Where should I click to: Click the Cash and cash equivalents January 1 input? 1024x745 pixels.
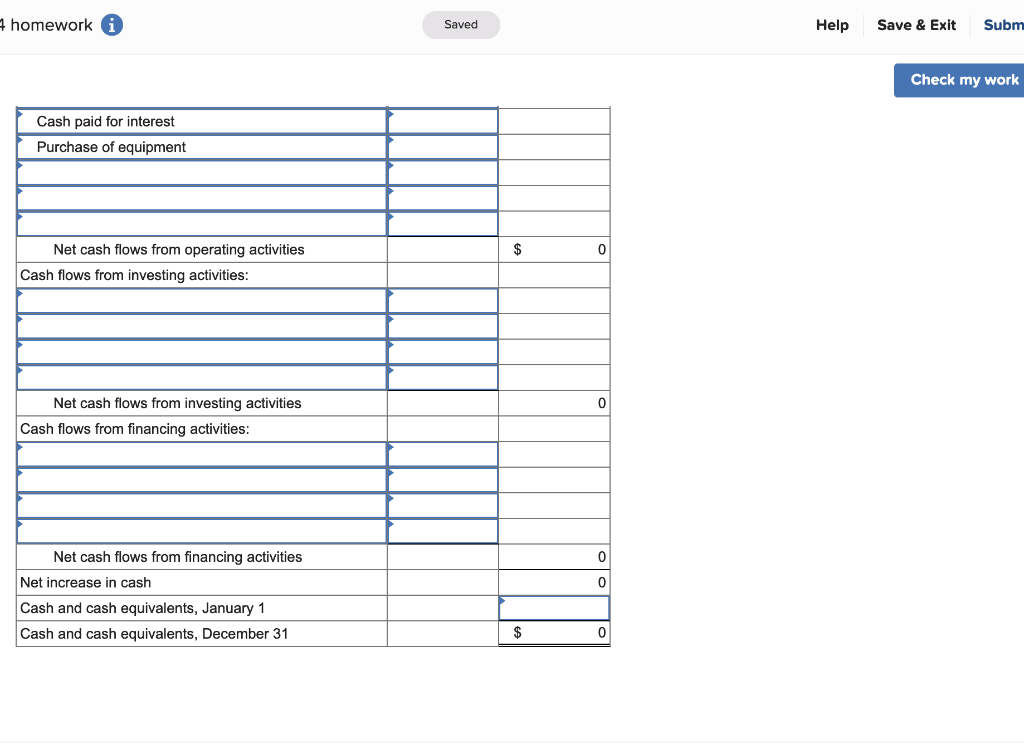554,607
